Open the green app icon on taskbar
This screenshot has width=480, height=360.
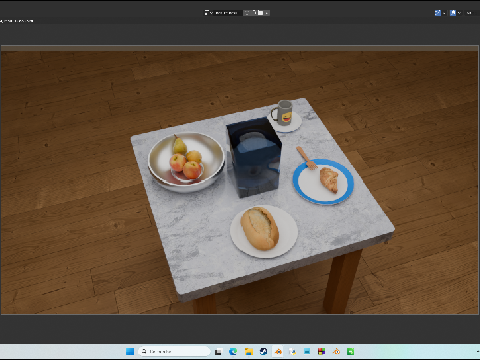351,351
